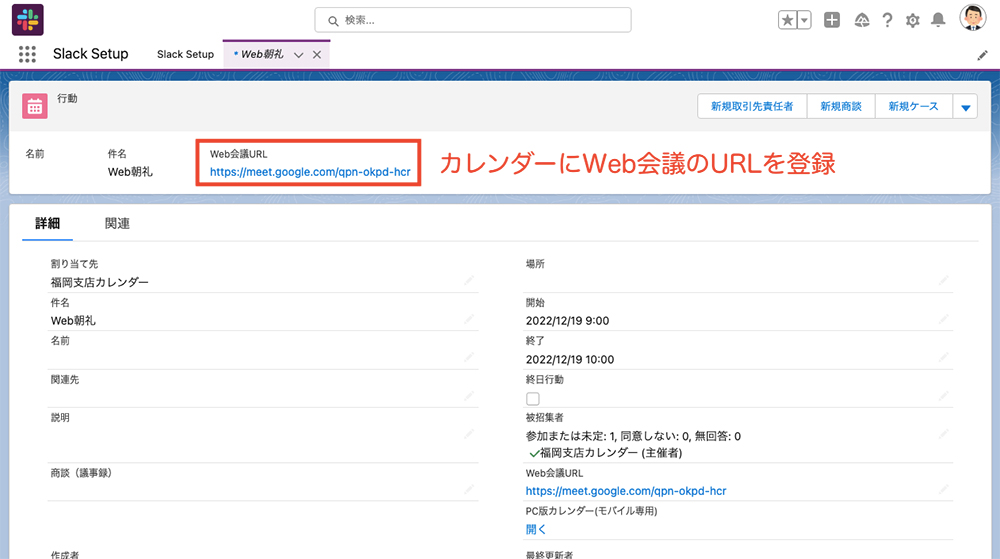Edit the 件名 field pencil icon
Image resolution: width=1000 pixels, height=559 pixels.
click(469, 319)
